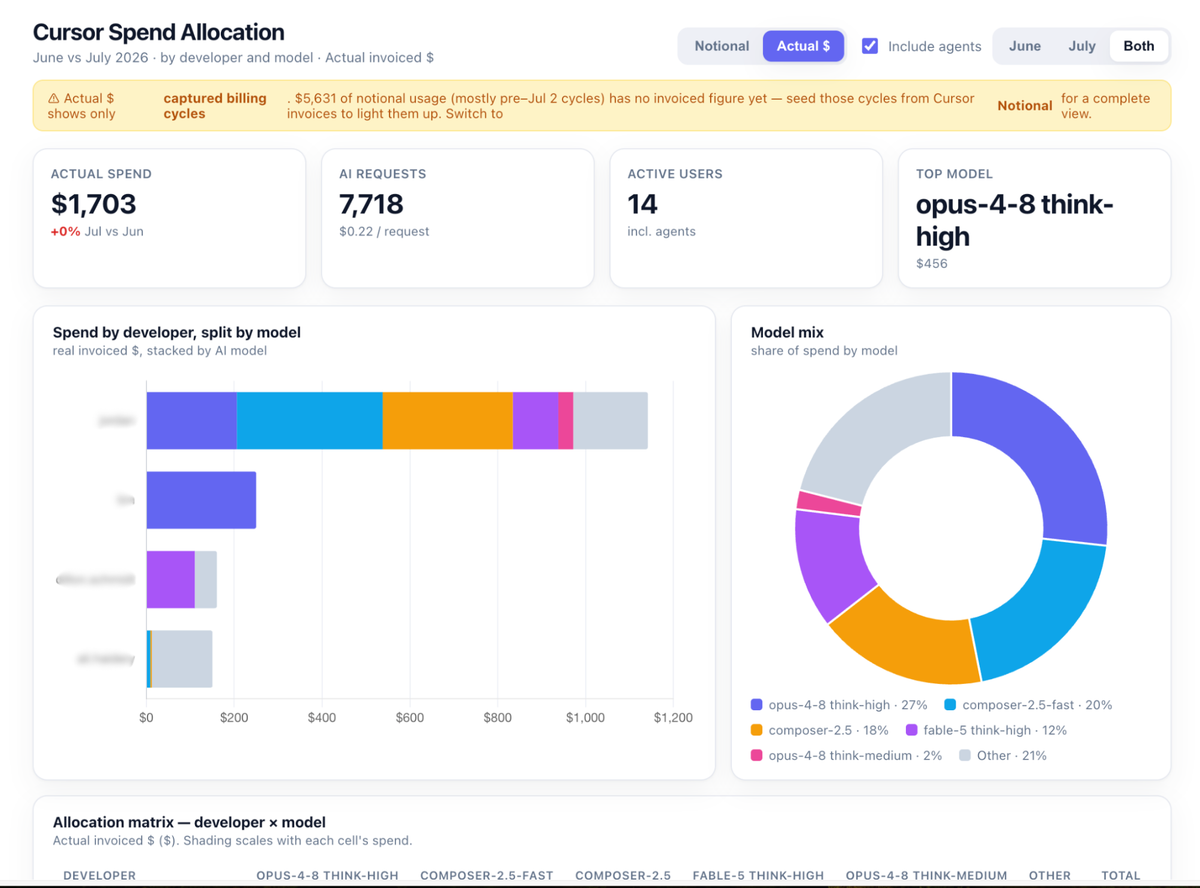Click the warning icon in the banner
The image size is (1200, 888).
coord(54,99)
